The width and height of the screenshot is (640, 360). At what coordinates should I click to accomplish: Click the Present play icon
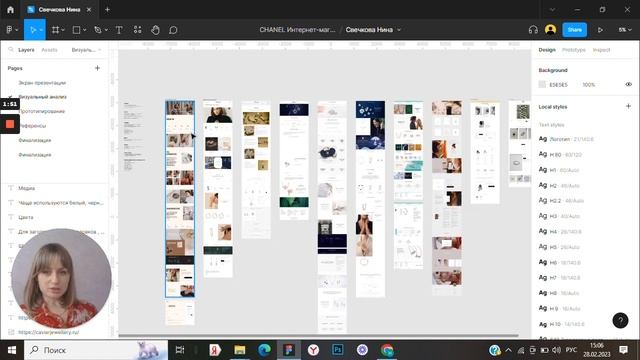(600, 30)
